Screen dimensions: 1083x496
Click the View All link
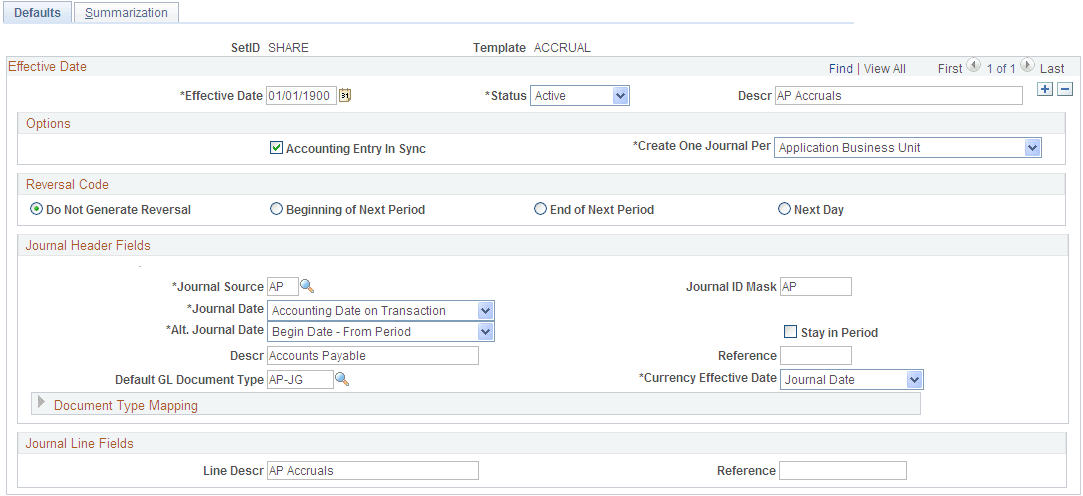coord(885,68)
